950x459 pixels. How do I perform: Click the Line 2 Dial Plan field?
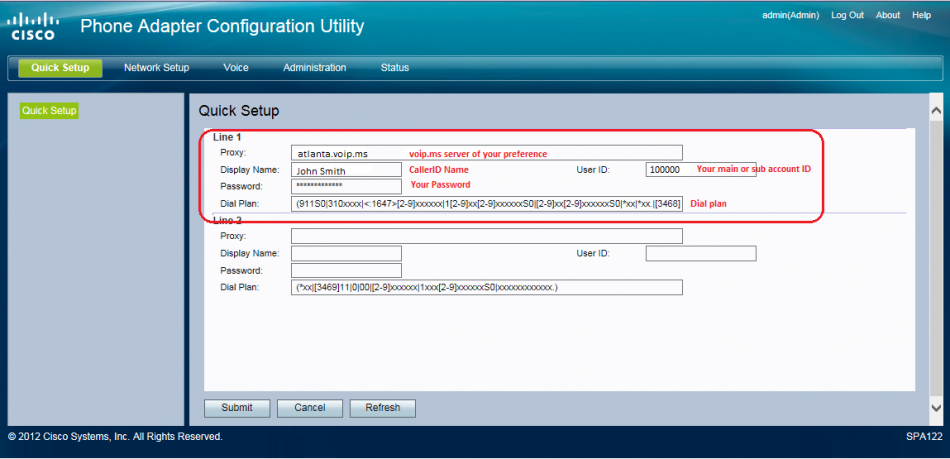pyautogui.click(x=487, y=287)
